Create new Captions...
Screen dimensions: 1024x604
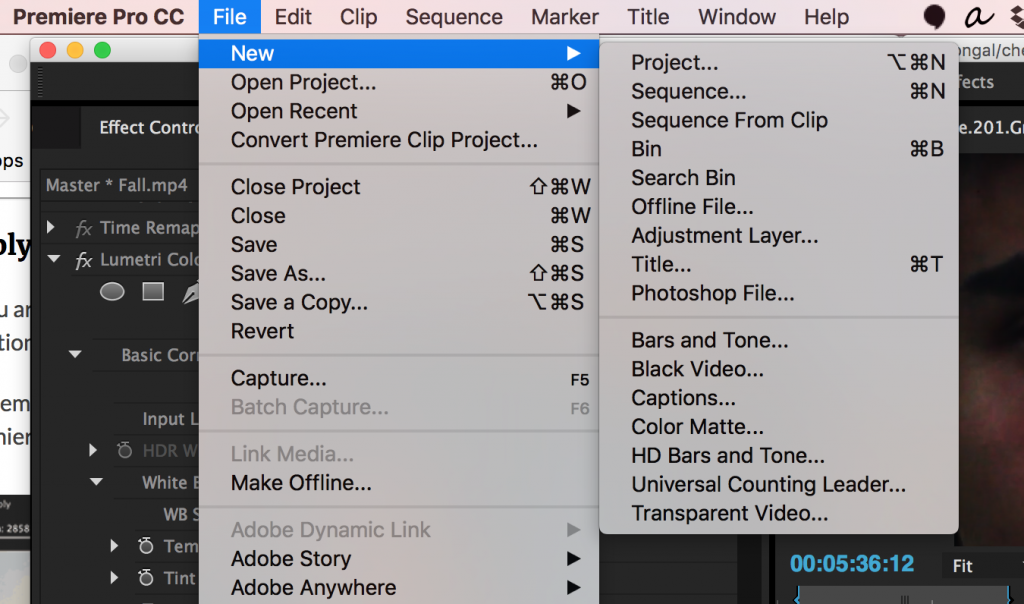pyautogui.click(x=778, y=398)
